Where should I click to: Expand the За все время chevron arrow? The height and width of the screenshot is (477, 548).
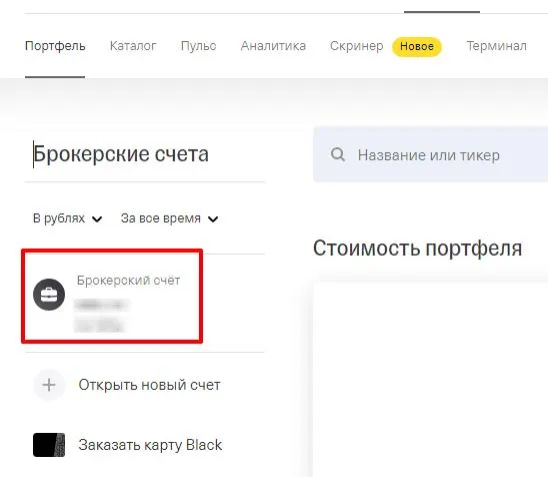tap(213, 219)
